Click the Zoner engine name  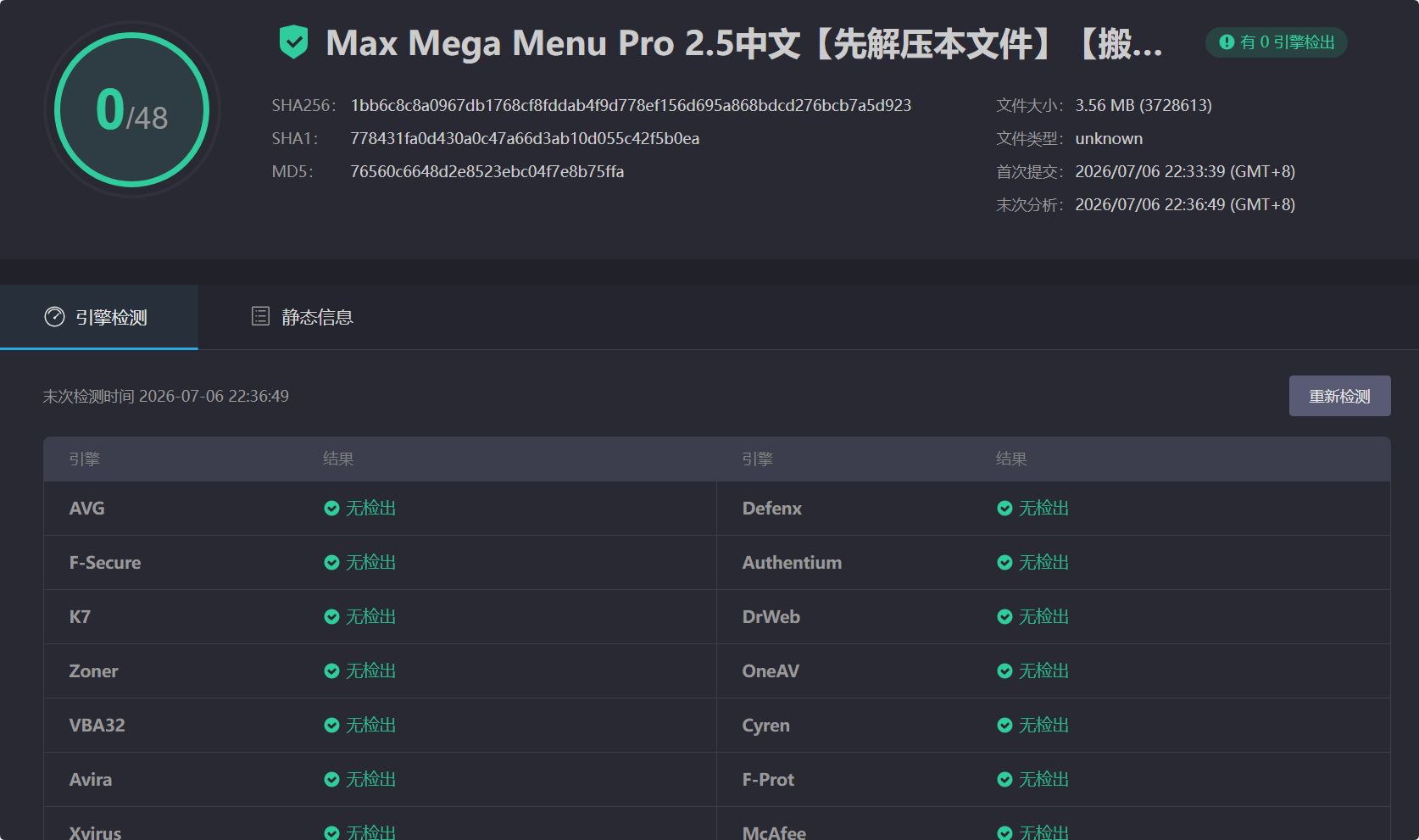tap(93, 670)
